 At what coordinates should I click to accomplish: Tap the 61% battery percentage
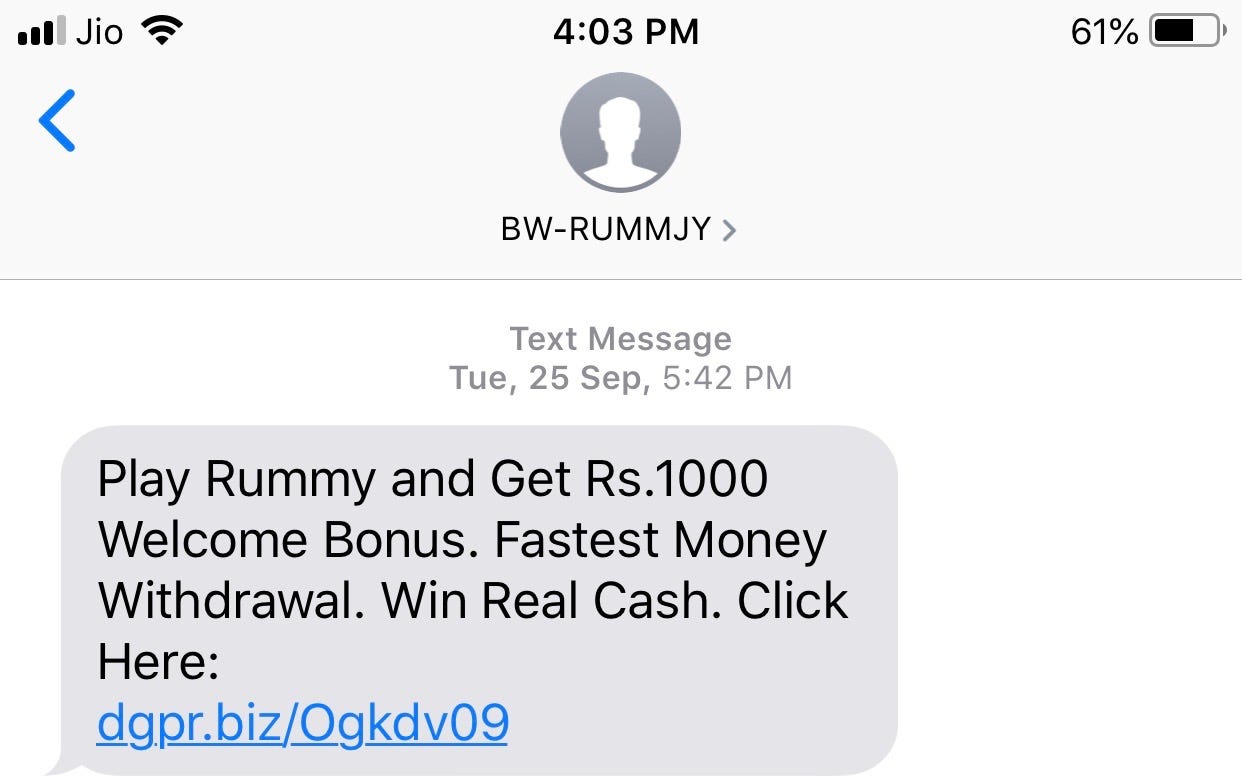1104,32
